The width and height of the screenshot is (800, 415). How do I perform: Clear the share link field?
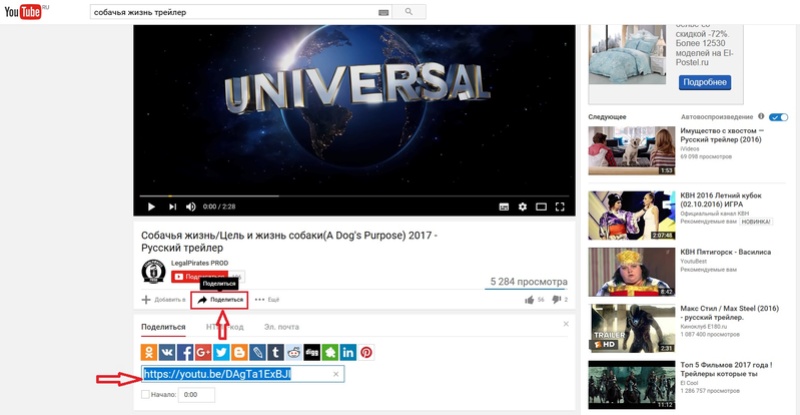[x=336, y=374]
